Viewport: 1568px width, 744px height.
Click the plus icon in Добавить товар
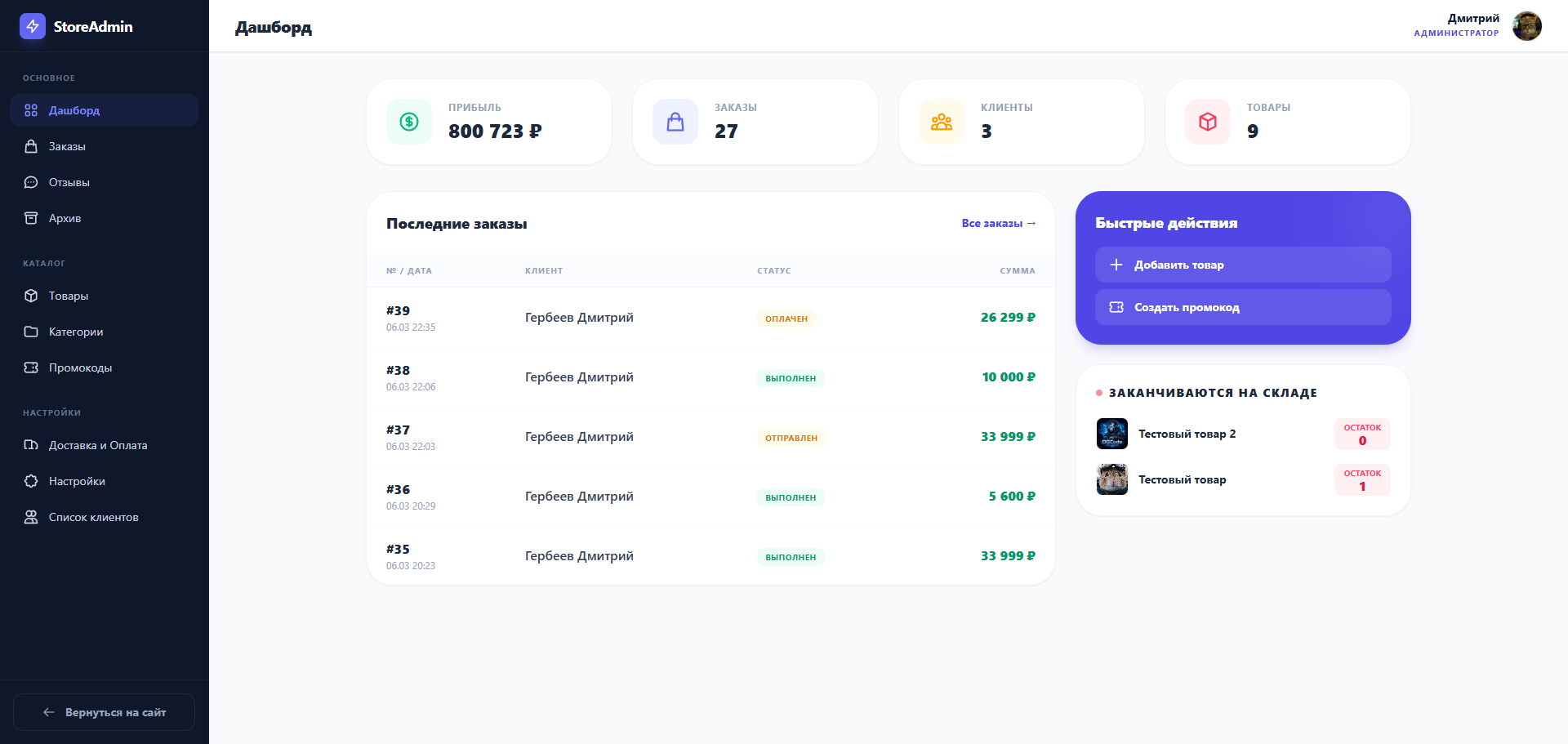coord(1116,265)
